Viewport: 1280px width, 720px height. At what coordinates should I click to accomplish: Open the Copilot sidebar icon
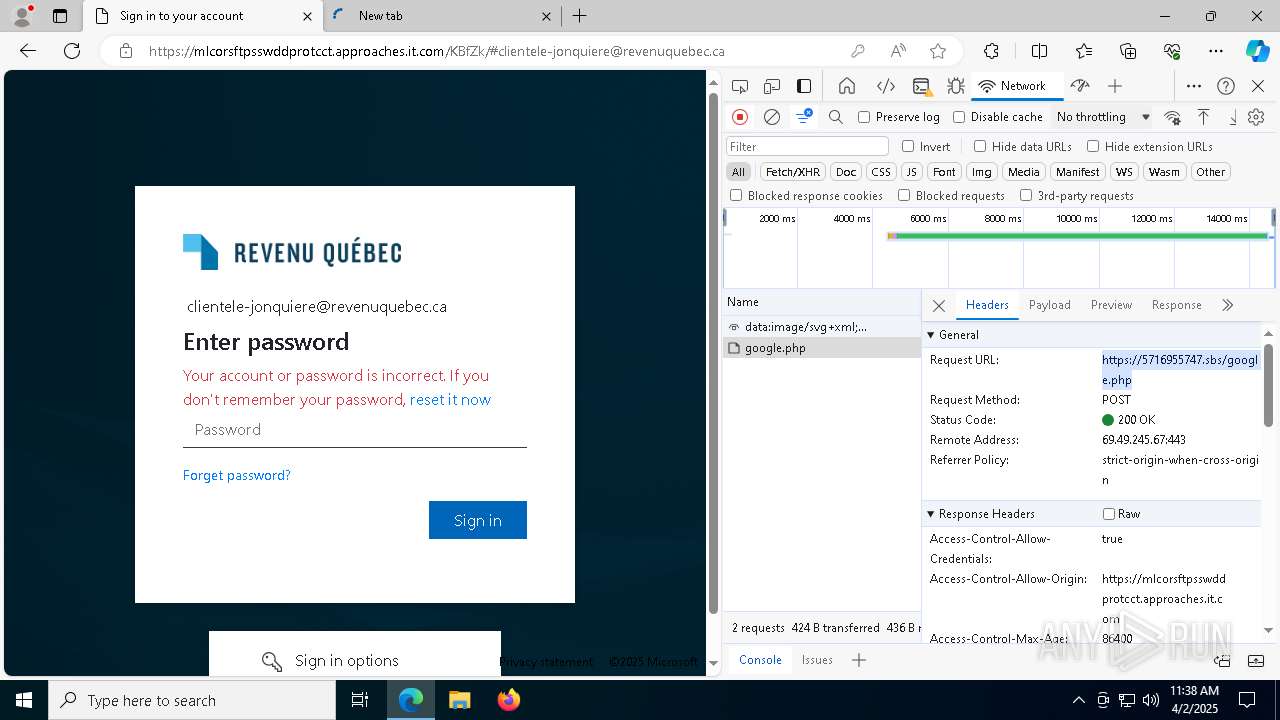pos(1257,51)
